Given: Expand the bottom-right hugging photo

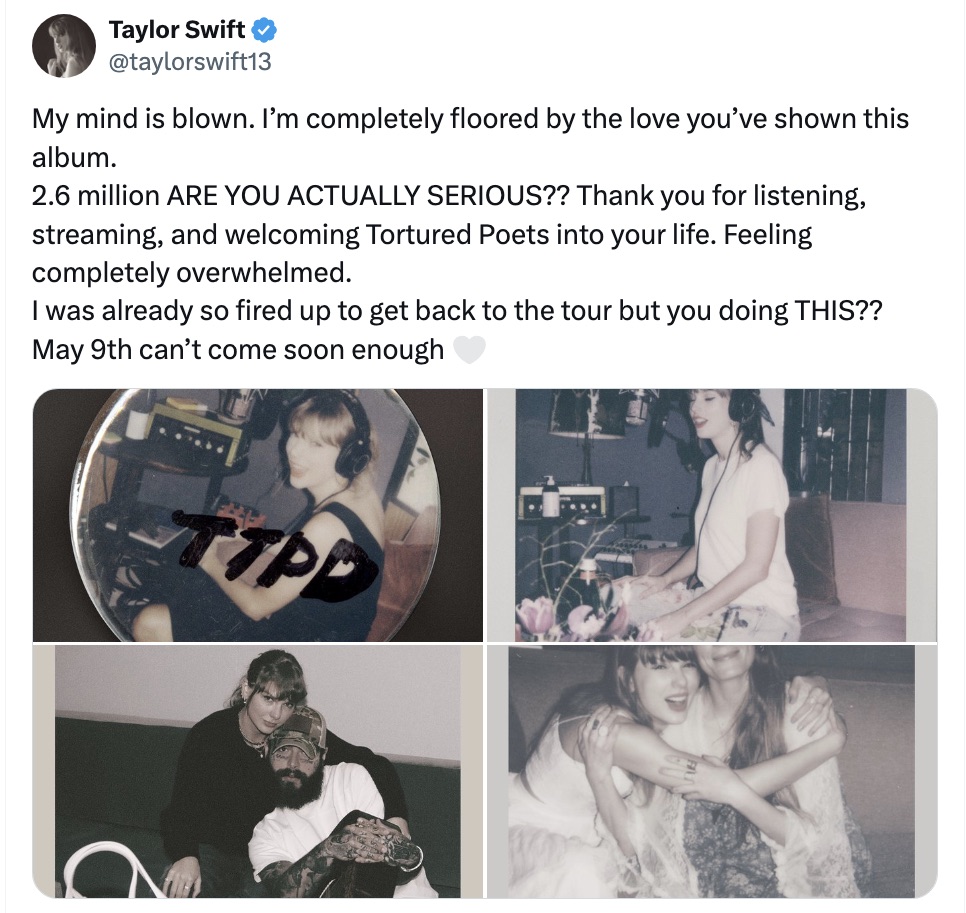Looking at the screenshot, I should [712, 771].
